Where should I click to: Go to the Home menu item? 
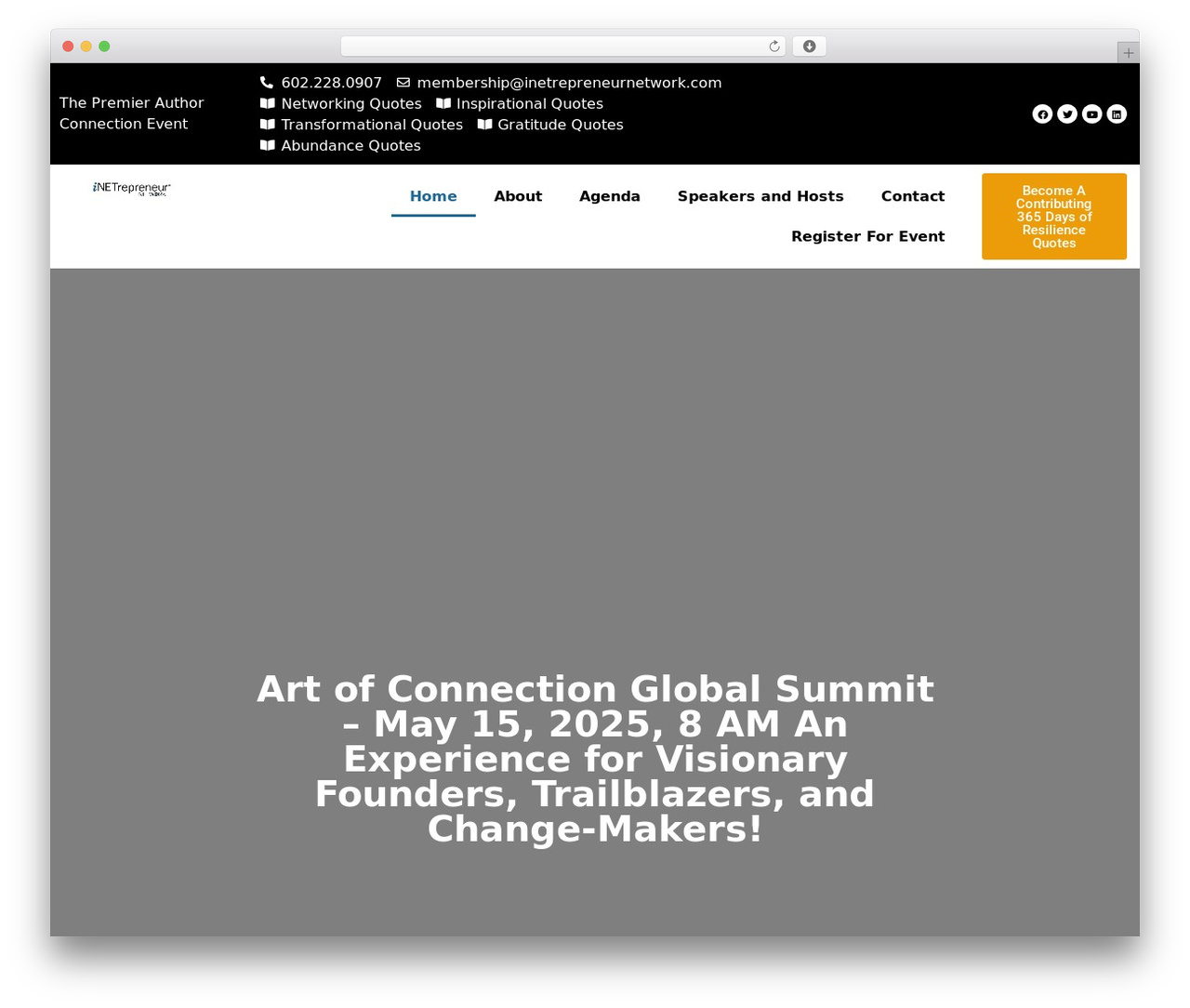pos(433,196)
